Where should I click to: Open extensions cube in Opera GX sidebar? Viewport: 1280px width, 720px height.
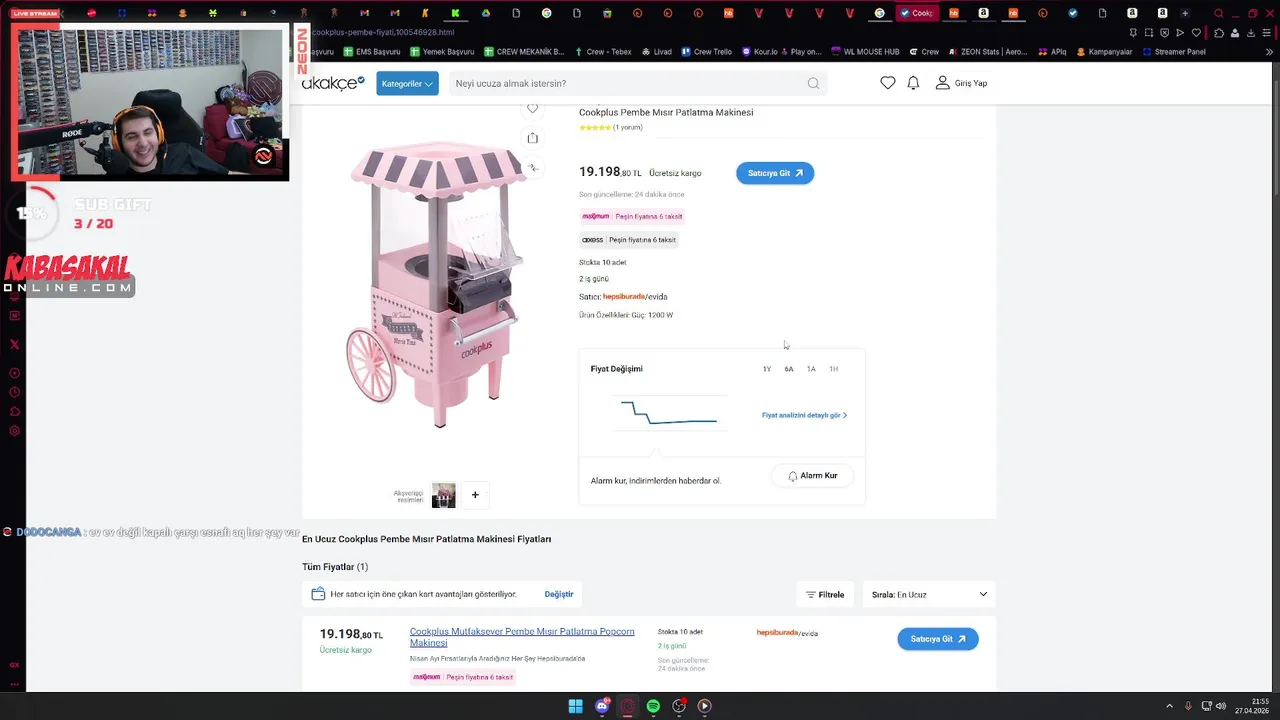pyautogui.click(x=14, y=411)
